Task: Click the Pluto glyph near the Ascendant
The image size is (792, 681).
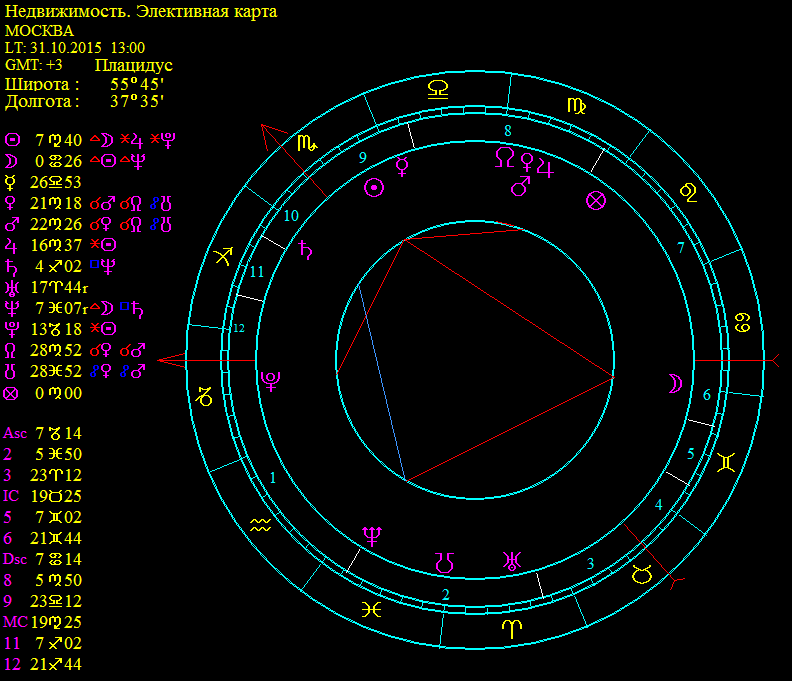Action: click(x=270, y=381)
